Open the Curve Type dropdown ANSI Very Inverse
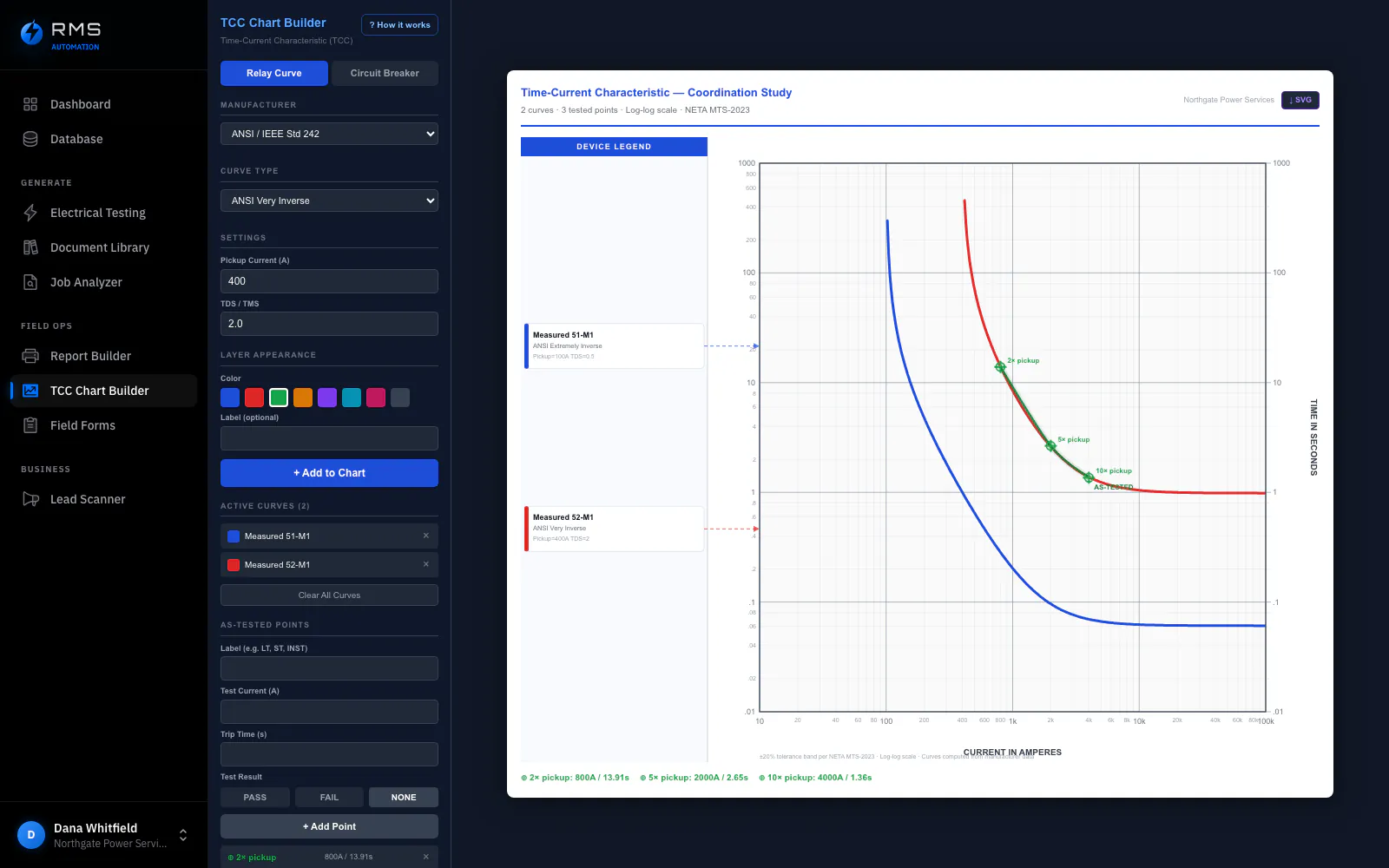The image size is (1389, 868). (x=329, y=201)
